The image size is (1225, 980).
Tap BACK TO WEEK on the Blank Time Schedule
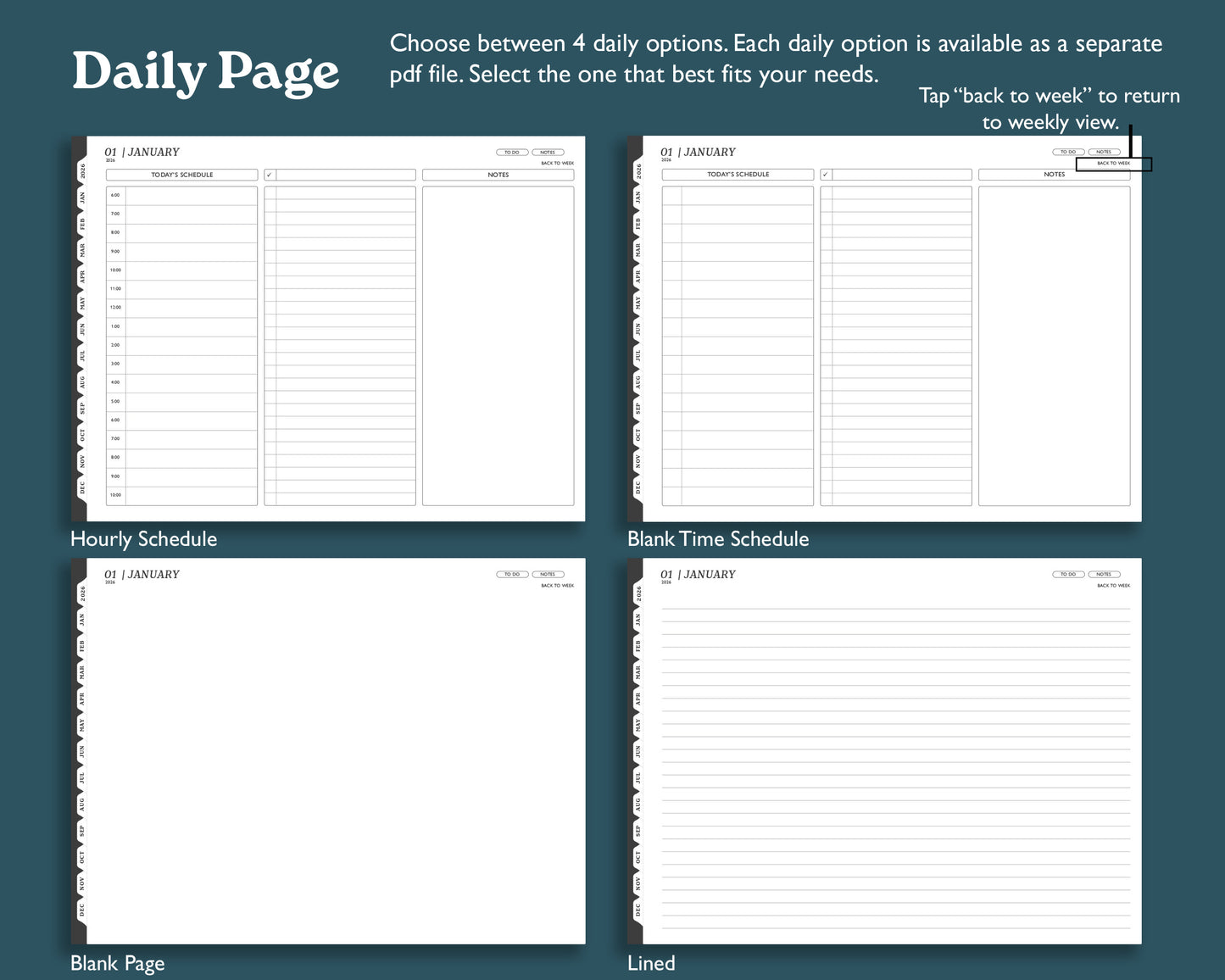click(1114, 163)
